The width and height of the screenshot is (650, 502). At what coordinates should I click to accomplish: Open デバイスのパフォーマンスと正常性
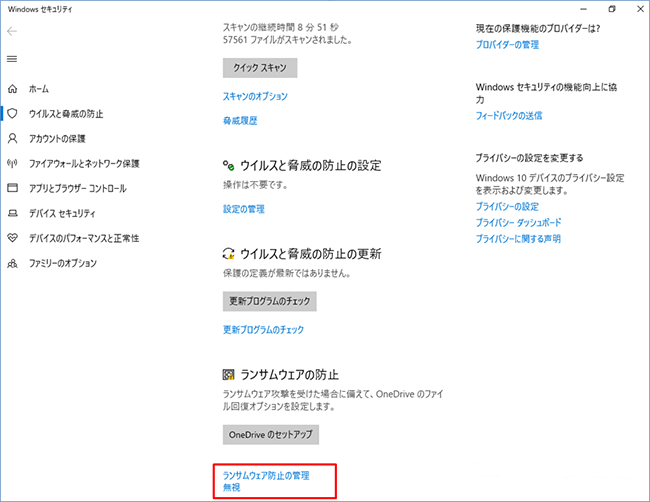84,238
